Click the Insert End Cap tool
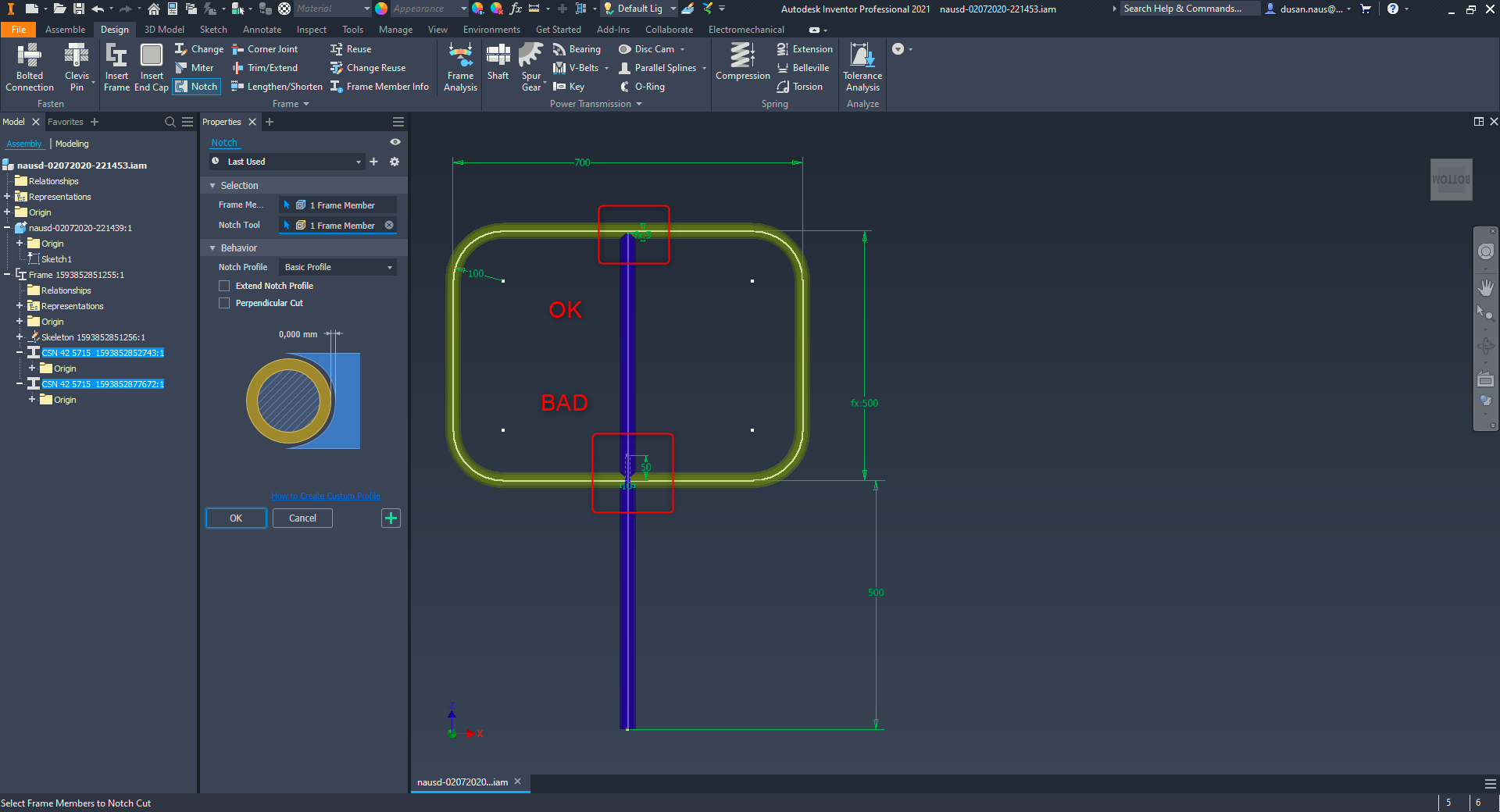Viewport: 1500px width, 812px height. 152,67
